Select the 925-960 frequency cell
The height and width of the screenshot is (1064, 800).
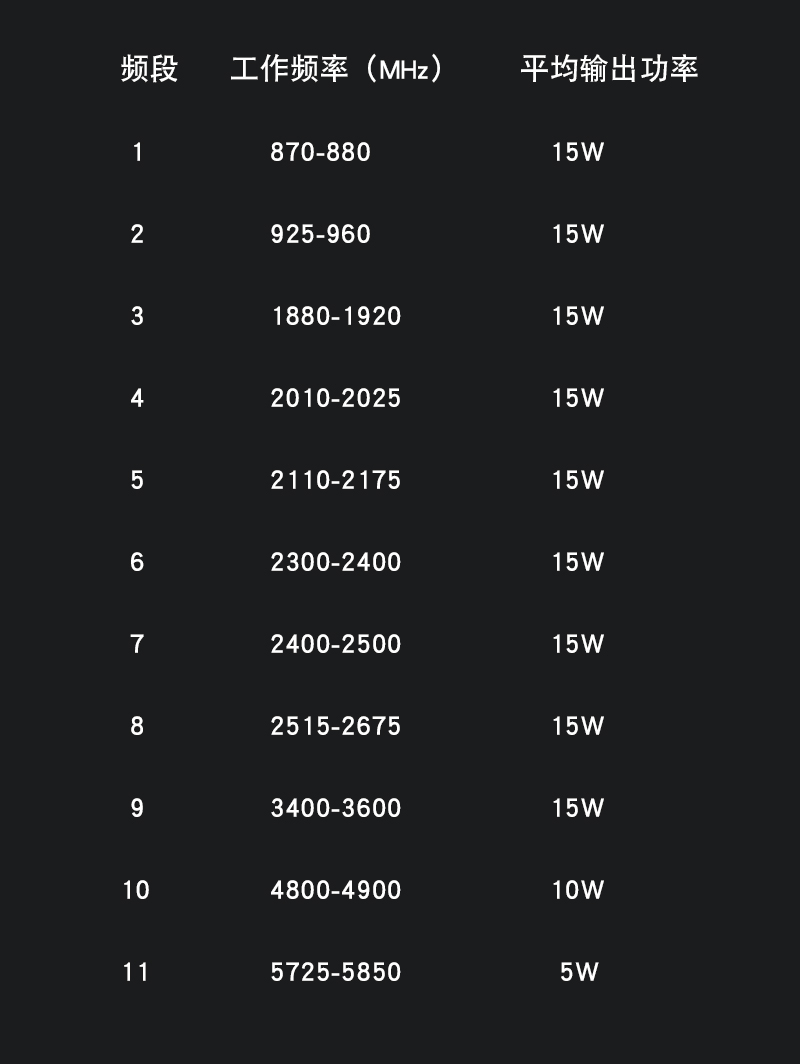pos(320,234)
